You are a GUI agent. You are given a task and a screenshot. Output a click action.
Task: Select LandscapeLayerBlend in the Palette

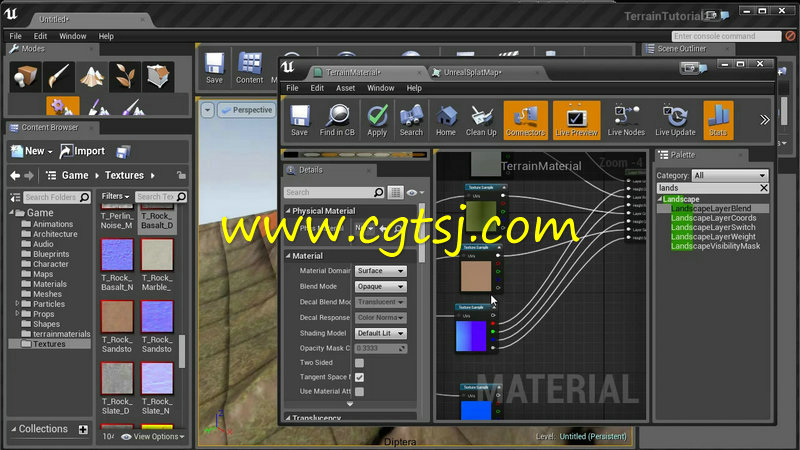tap(711, 209)
